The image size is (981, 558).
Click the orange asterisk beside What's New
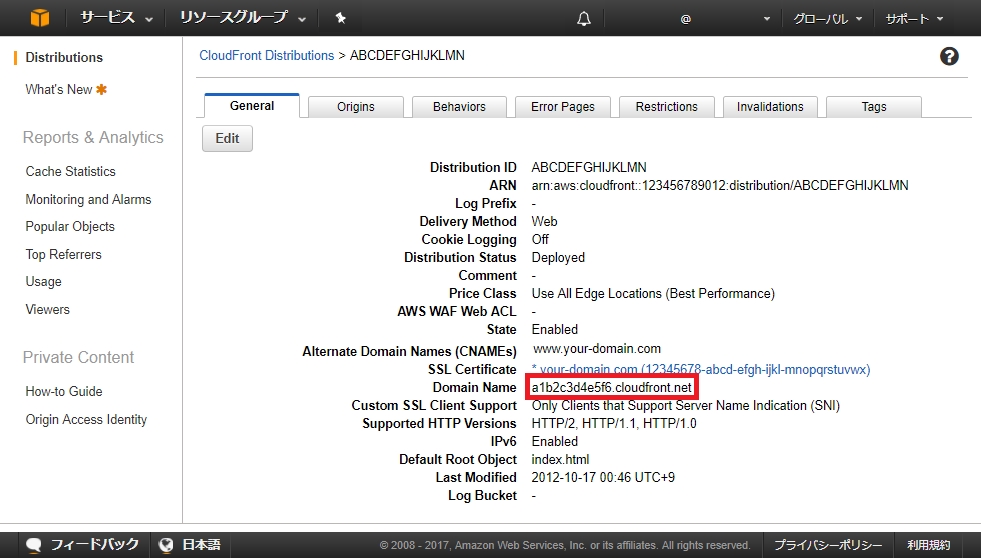tap(101, 89)
